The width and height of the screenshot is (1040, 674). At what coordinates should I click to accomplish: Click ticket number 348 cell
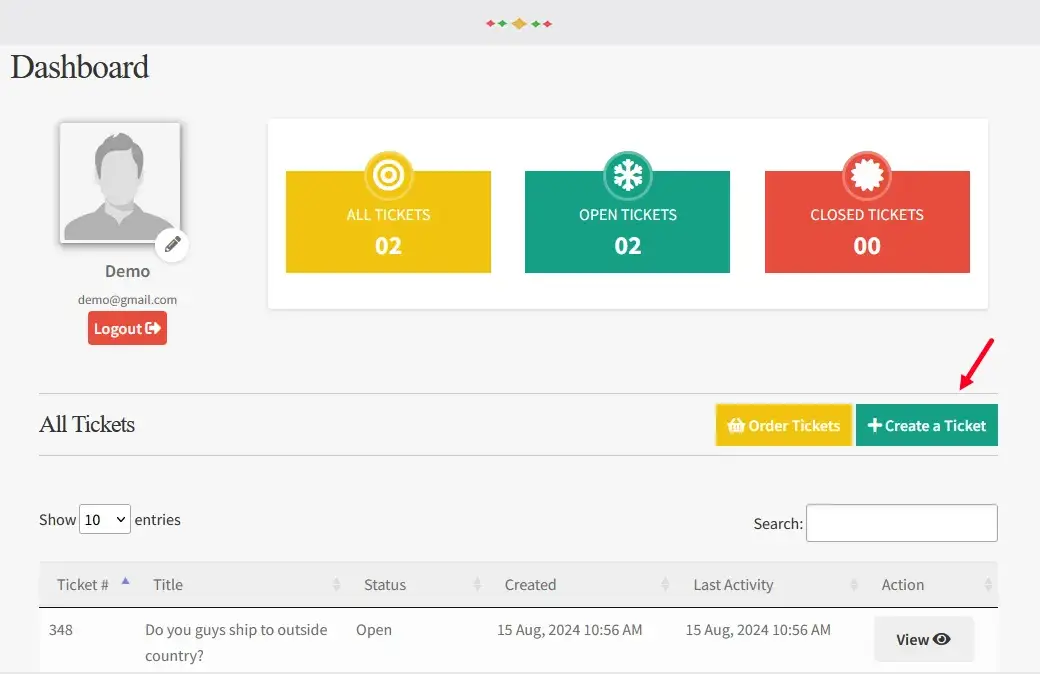click(x=60, y=630)
